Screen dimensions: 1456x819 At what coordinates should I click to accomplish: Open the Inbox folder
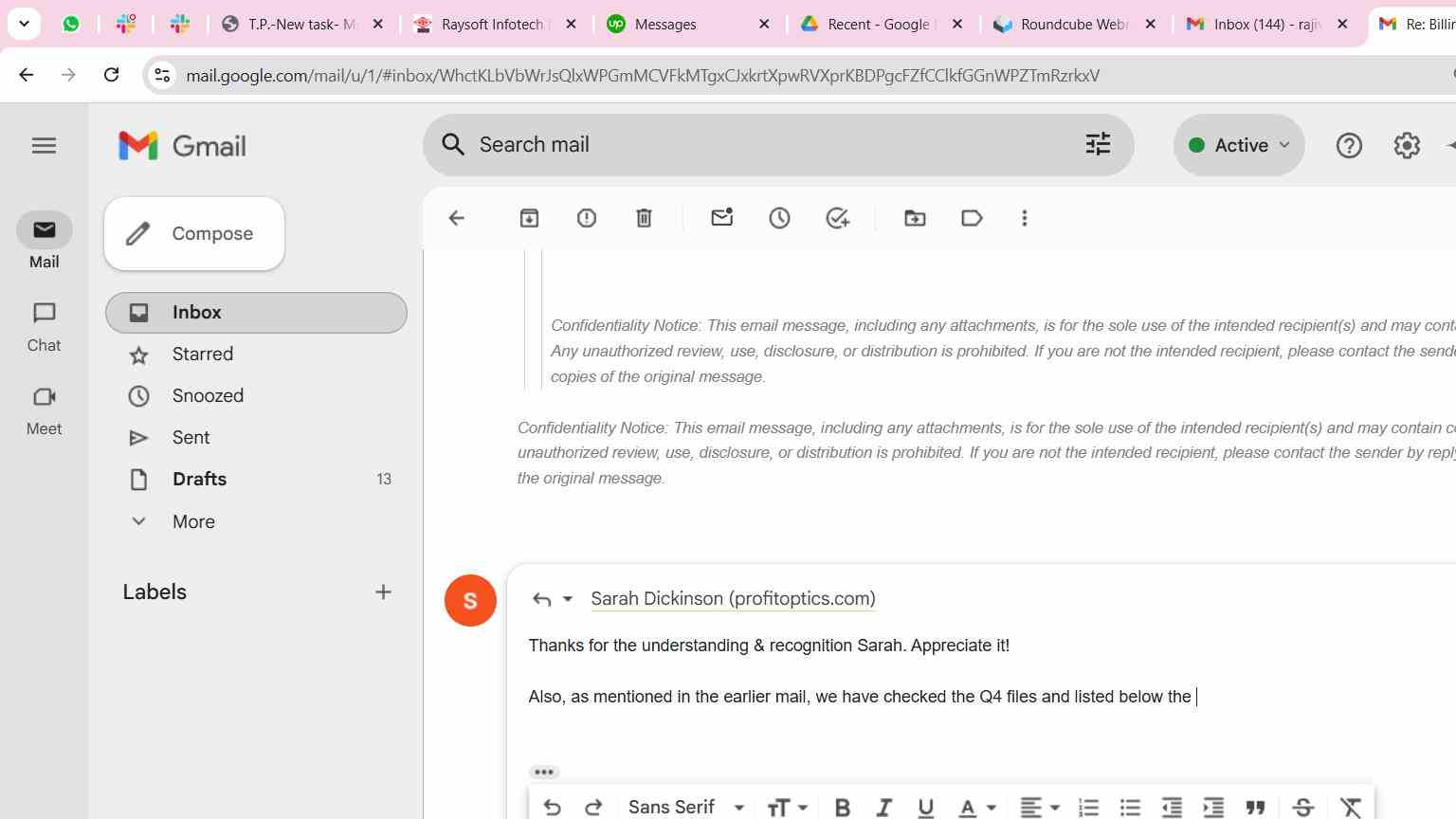click(256, 313)
